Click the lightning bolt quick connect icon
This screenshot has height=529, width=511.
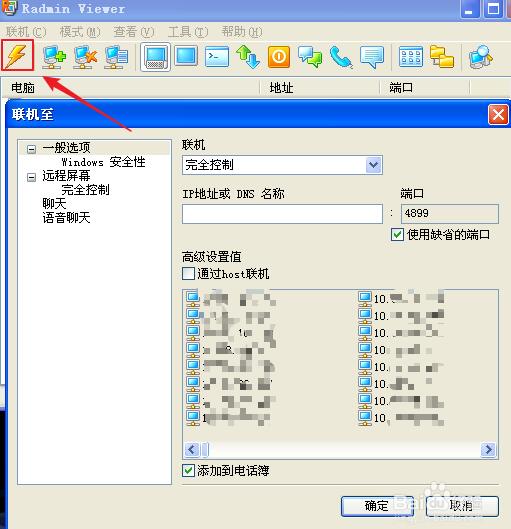(17, 55)
